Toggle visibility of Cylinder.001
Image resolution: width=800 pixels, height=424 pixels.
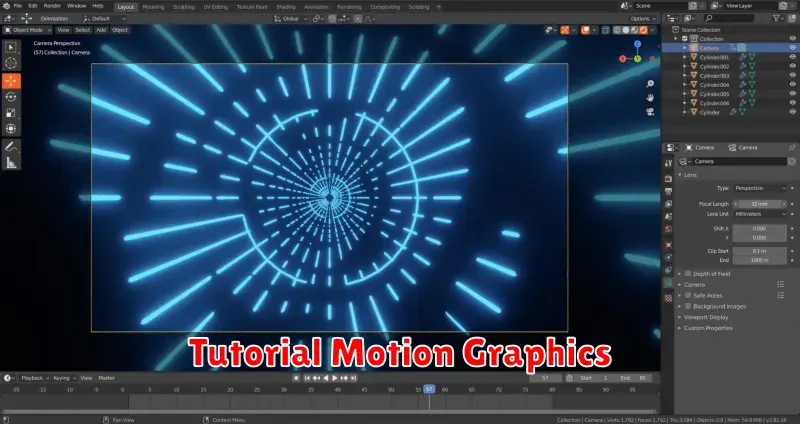[x=792, y=57]
